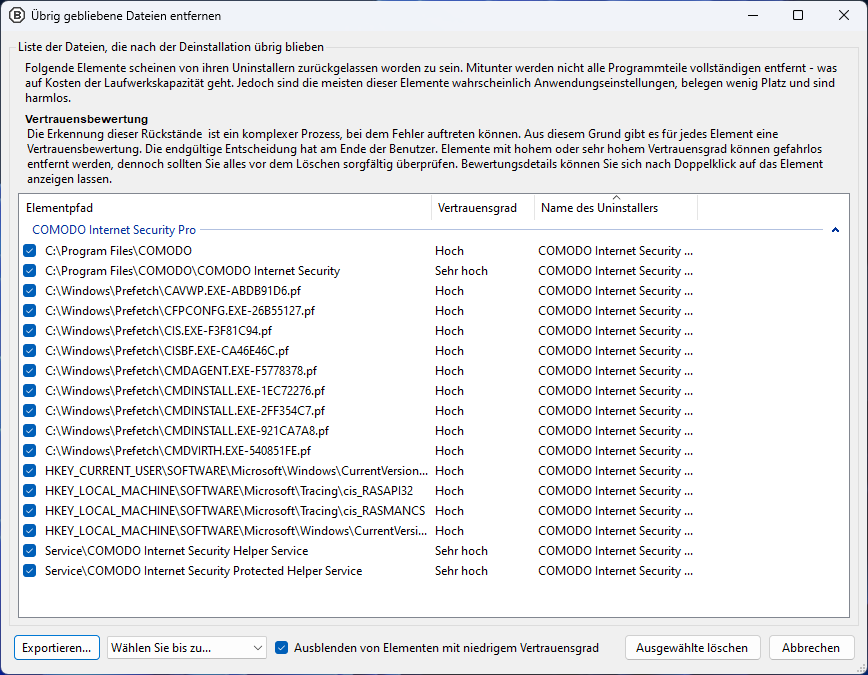Click the Exportieren... button
The width and height of the screenshot is (868, 675).
[56, 647]
